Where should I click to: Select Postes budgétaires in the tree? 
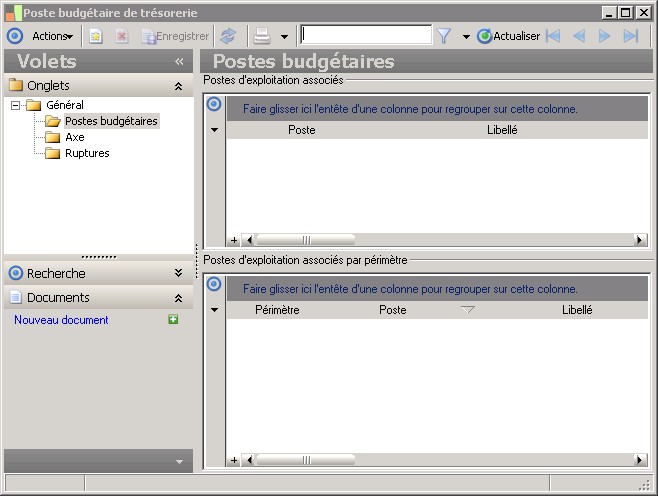click(111, 121)
